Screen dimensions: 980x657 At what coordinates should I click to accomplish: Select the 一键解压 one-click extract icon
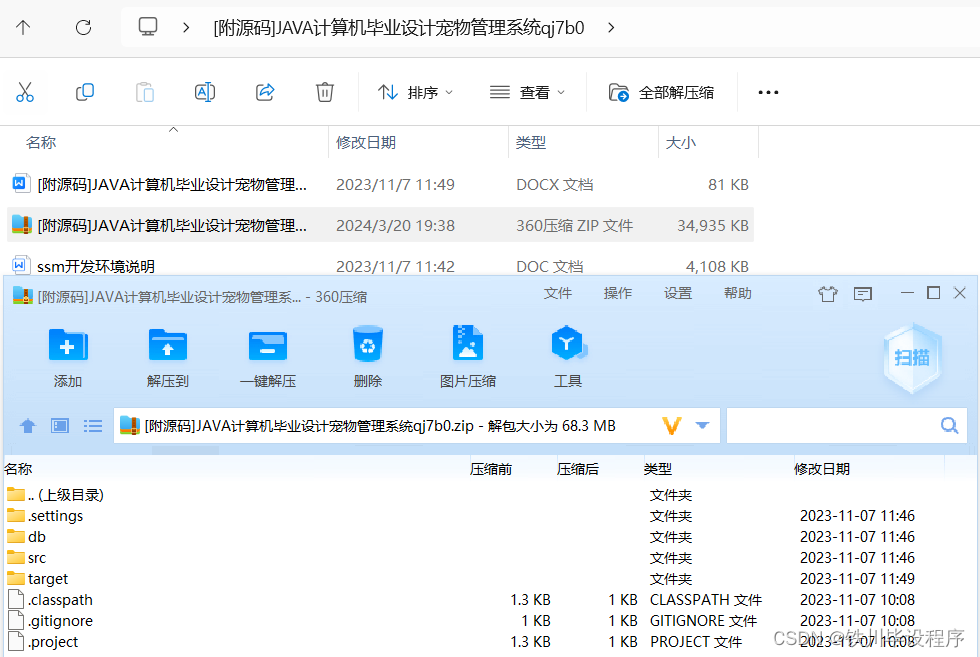267,355
